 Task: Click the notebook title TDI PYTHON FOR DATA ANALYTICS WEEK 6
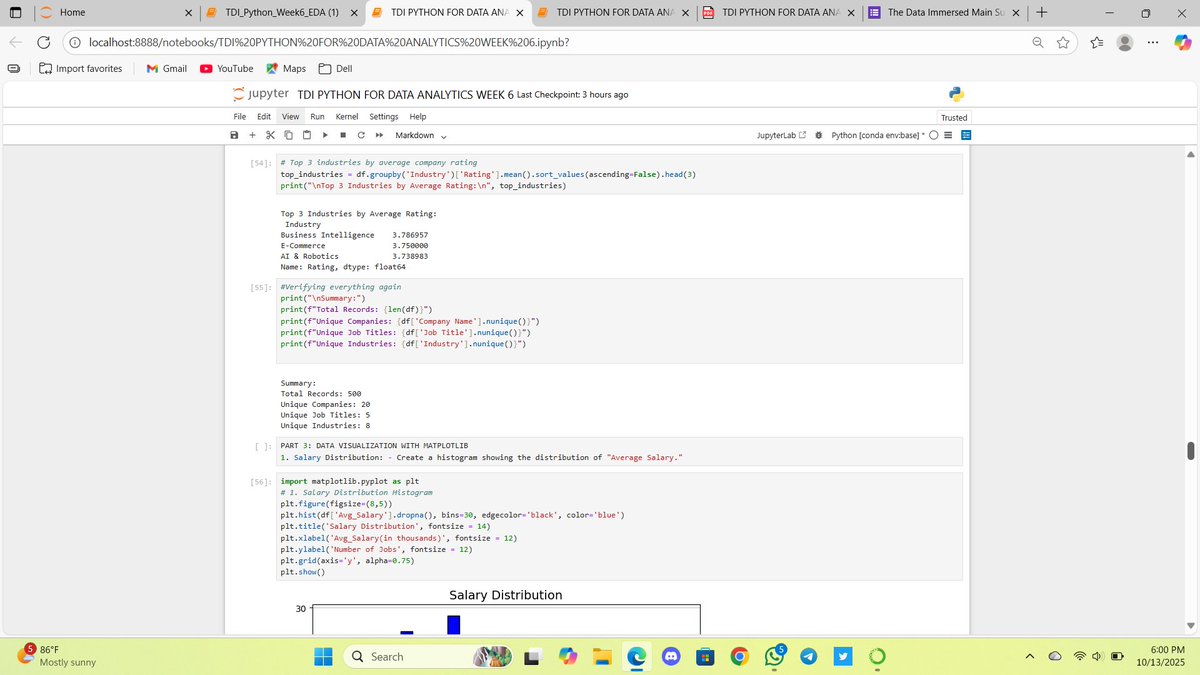point(404,94)
